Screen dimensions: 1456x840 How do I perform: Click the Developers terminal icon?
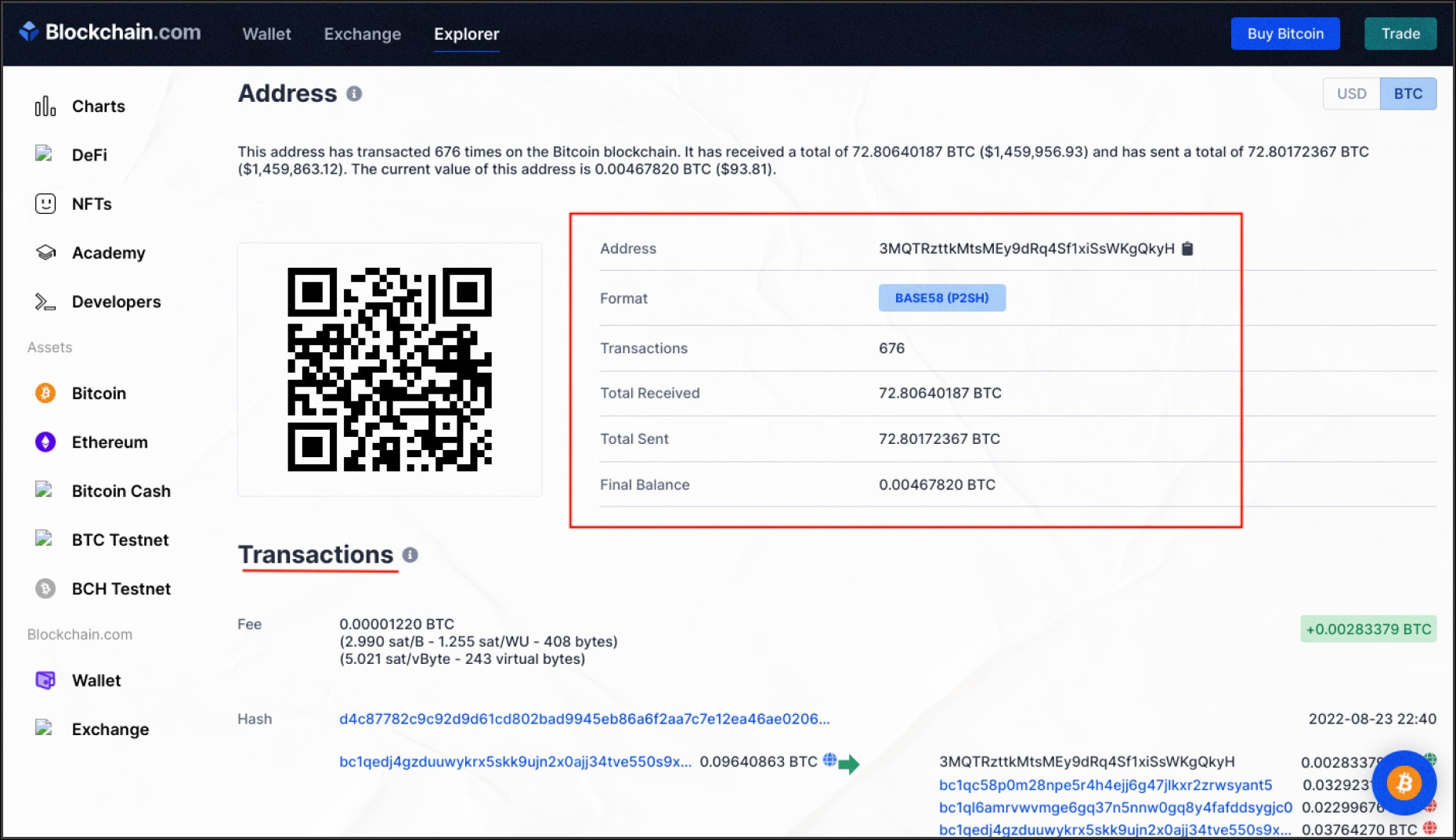tap(45, 301)
